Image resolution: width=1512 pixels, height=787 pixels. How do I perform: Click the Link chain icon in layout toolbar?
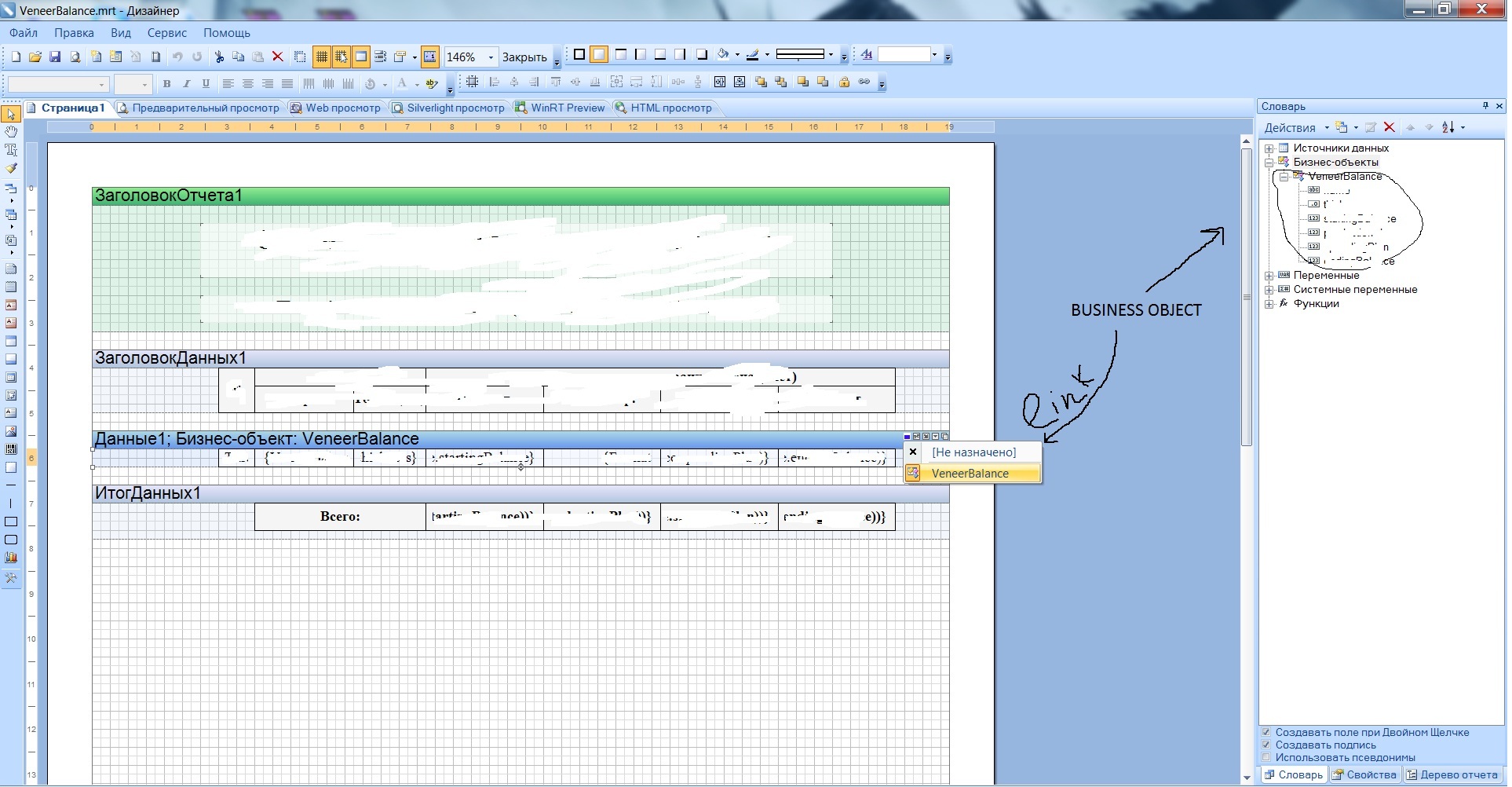click(x=864, y=82)
